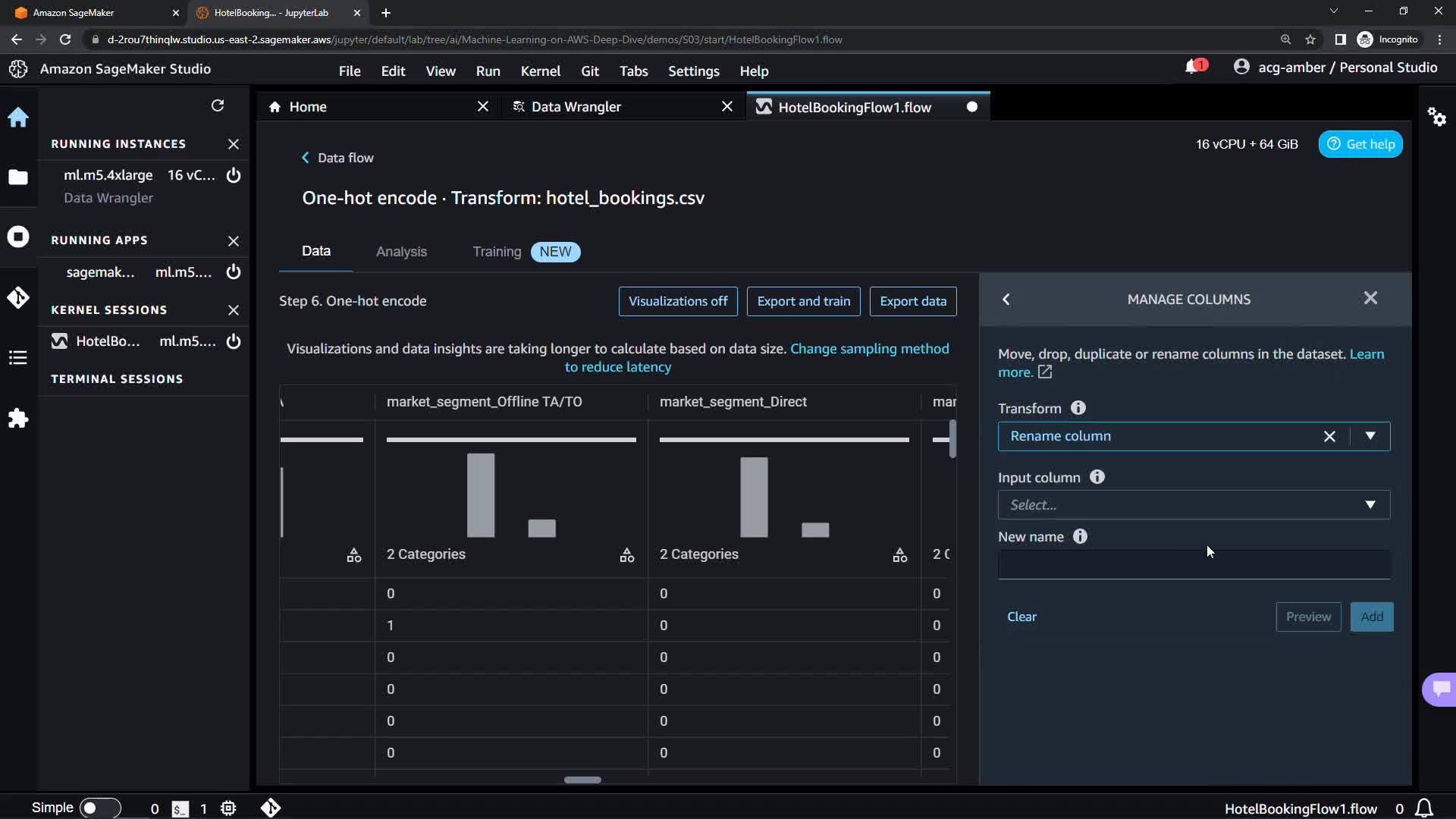The width and height of the screenshot is (1456, 819).
Task: Toggle the Simple interface mode switch
Action: pos(100,808)
